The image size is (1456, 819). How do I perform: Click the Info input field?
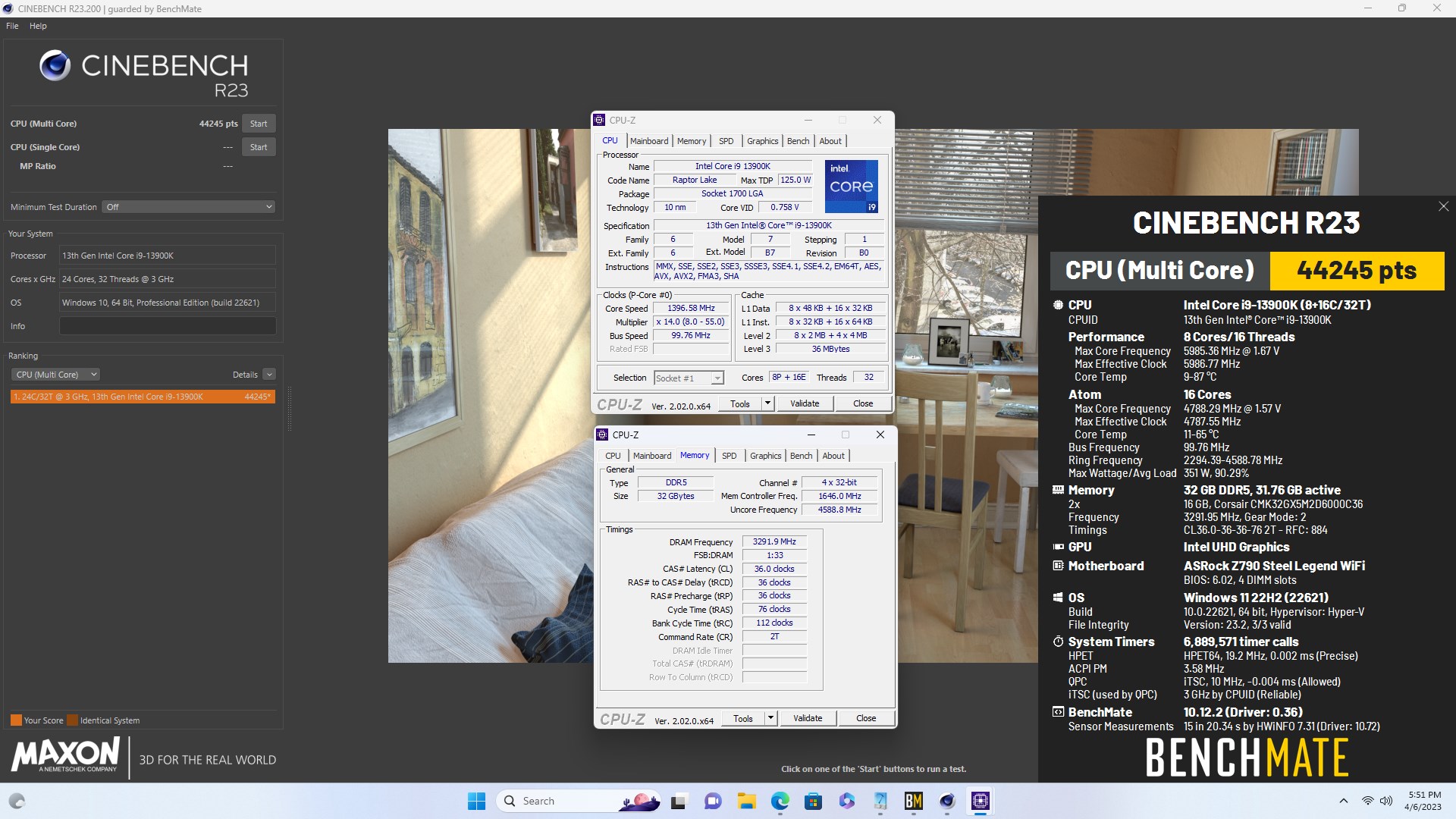pyautogui.click(x=168, y=326)
